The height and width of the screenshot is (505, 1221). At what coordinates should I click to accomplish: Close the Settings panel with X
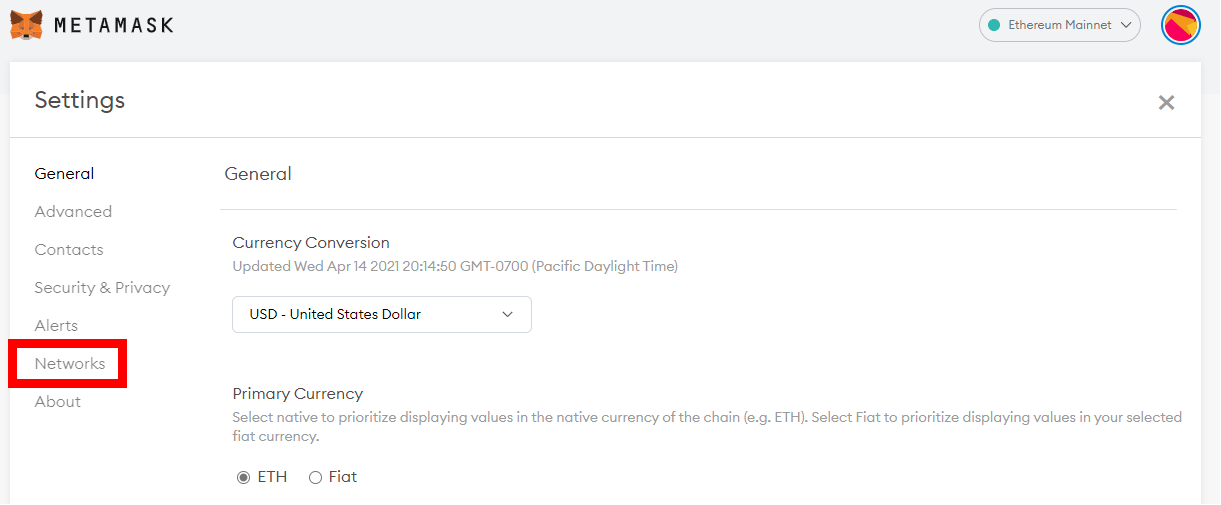[x=1166, y=102]
